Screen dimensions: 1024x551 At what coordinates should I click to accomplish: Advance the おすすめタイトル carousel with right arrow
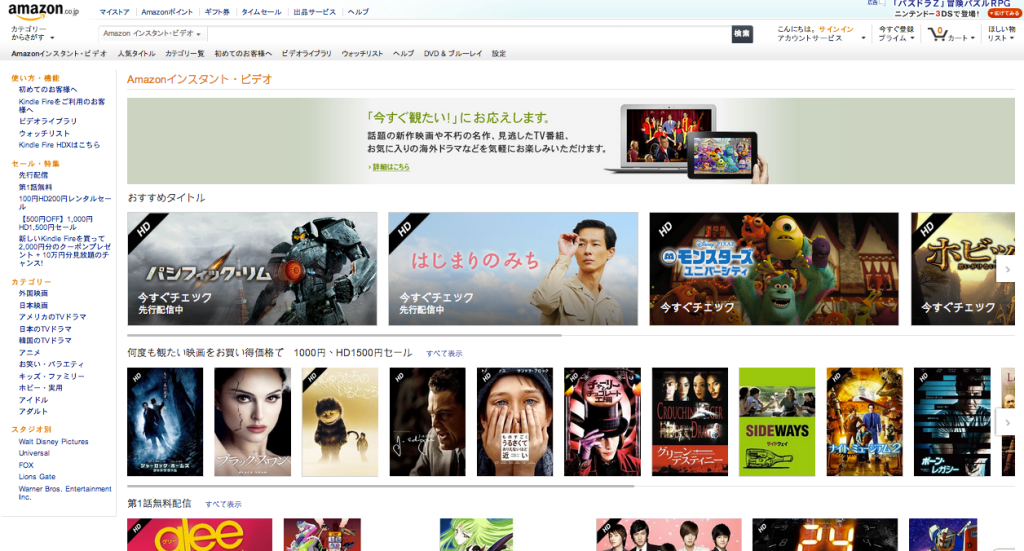pyautogui.click(x=1006, y=269)
